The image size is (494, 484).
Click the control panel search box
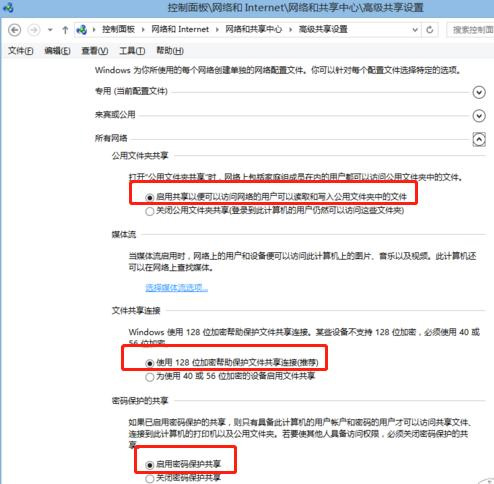[470, 30]
